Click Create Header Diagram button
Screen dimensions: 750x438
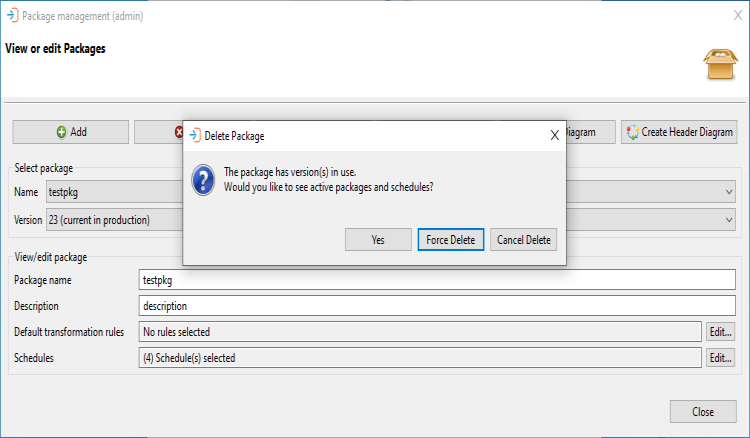(x=679, y=132)
